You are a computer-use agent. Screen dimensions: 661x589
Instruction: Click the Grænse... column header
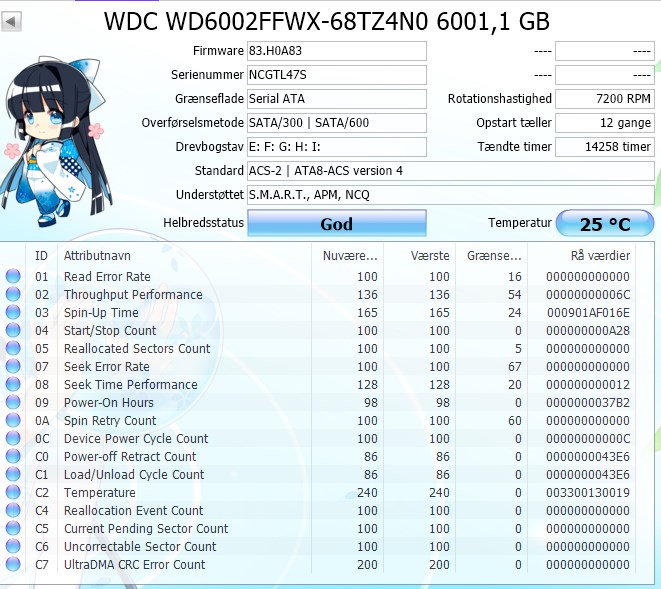click(492, 256)
